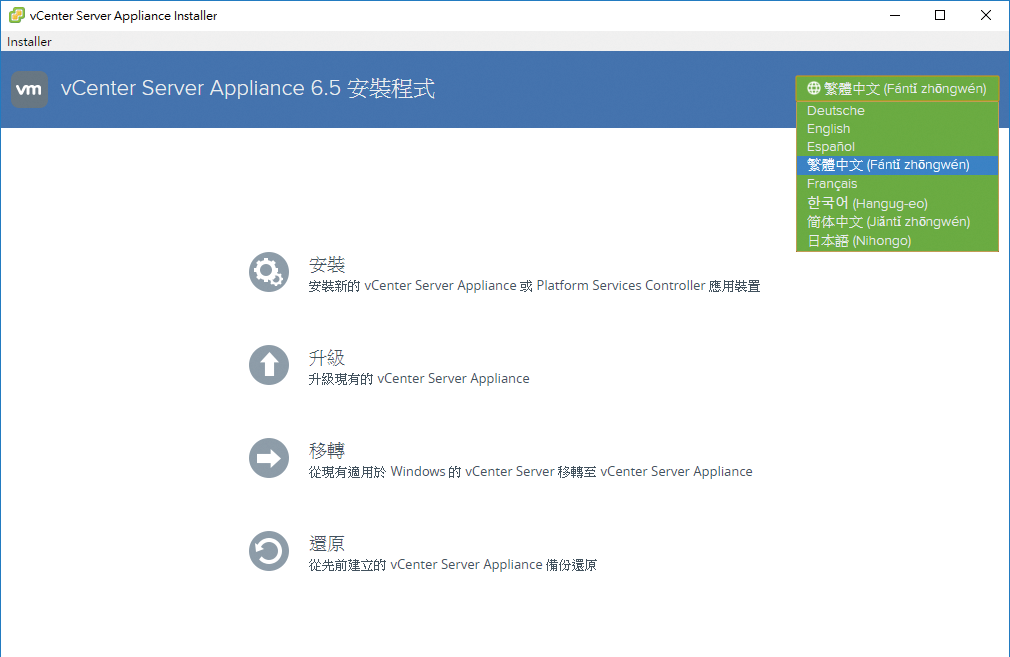Select Français language option
Screen dimensions: 1010x657
point(897,184)
